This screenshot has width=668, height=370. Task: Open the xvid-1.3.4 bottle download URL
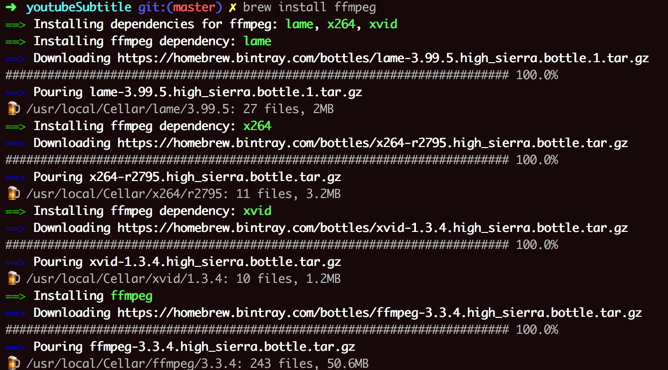click(372, 228)
